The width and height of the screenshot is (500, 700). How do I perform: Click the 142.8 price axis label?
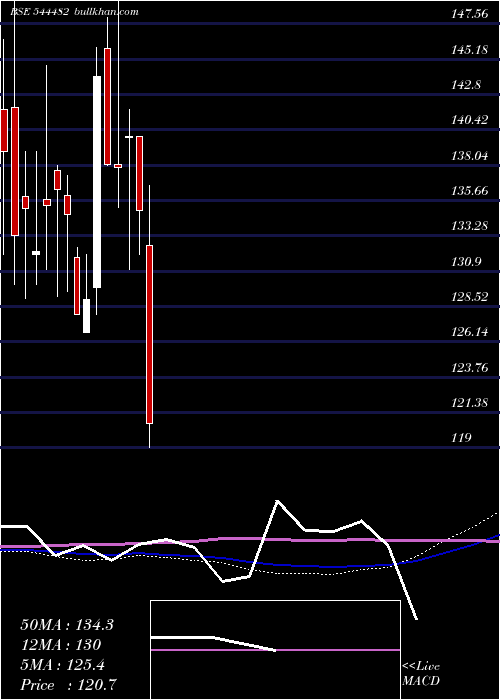466,84
